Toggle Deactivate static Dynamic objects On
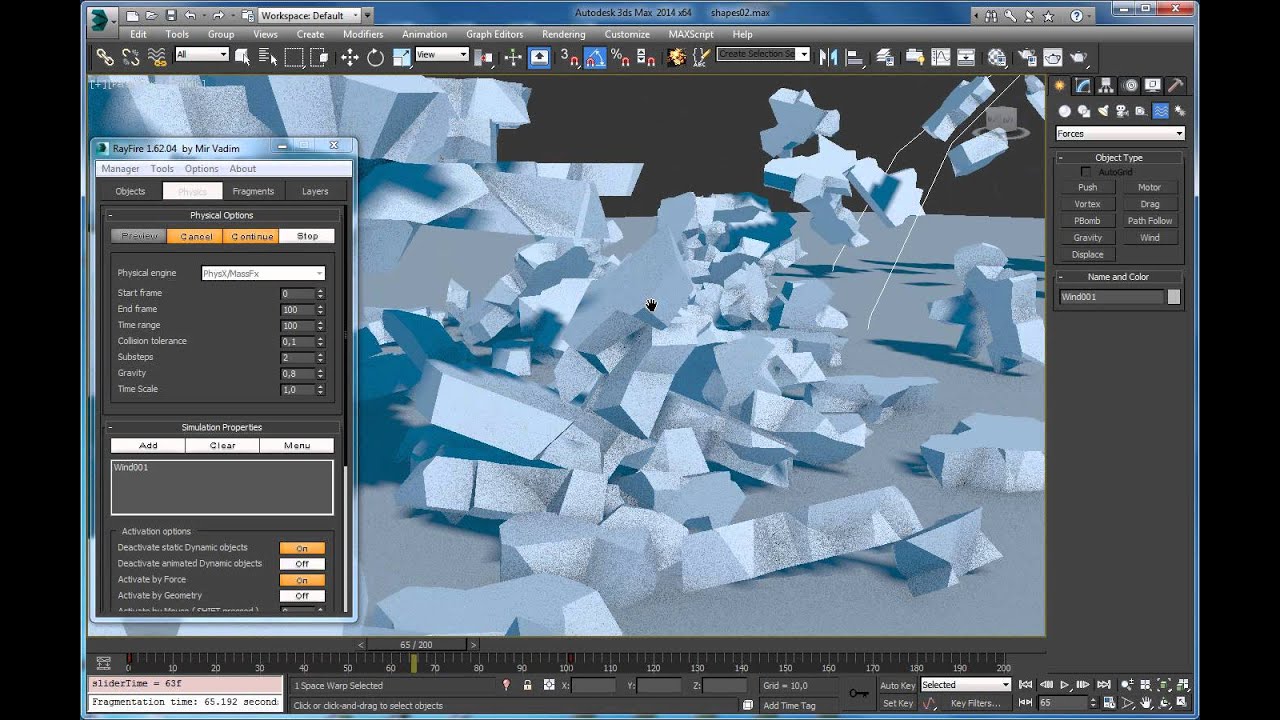This screenshot has width=1280, height=720. click(302, 548)
